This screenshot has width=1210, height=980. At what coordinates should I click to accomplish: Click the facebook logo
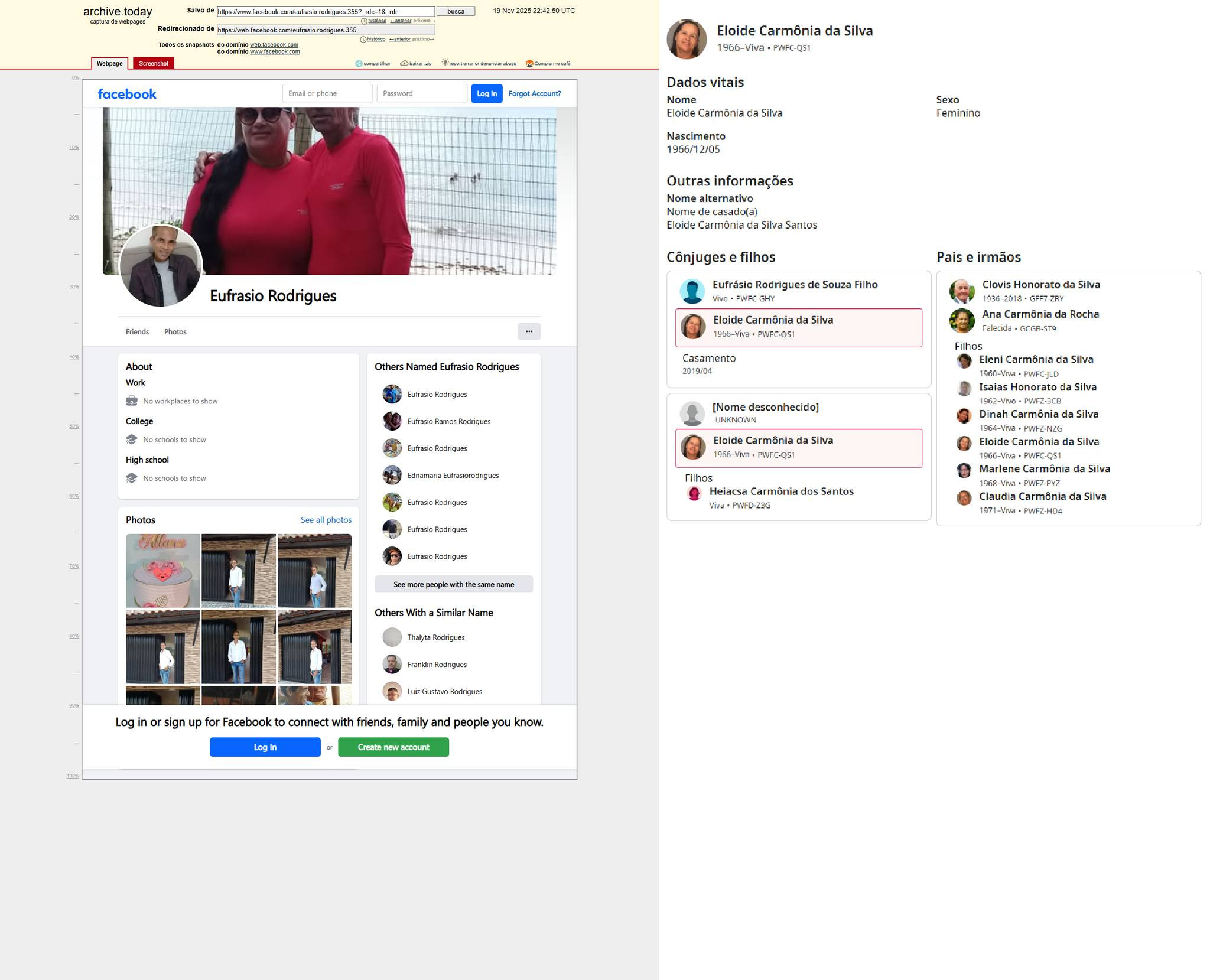tap(127, 94)
